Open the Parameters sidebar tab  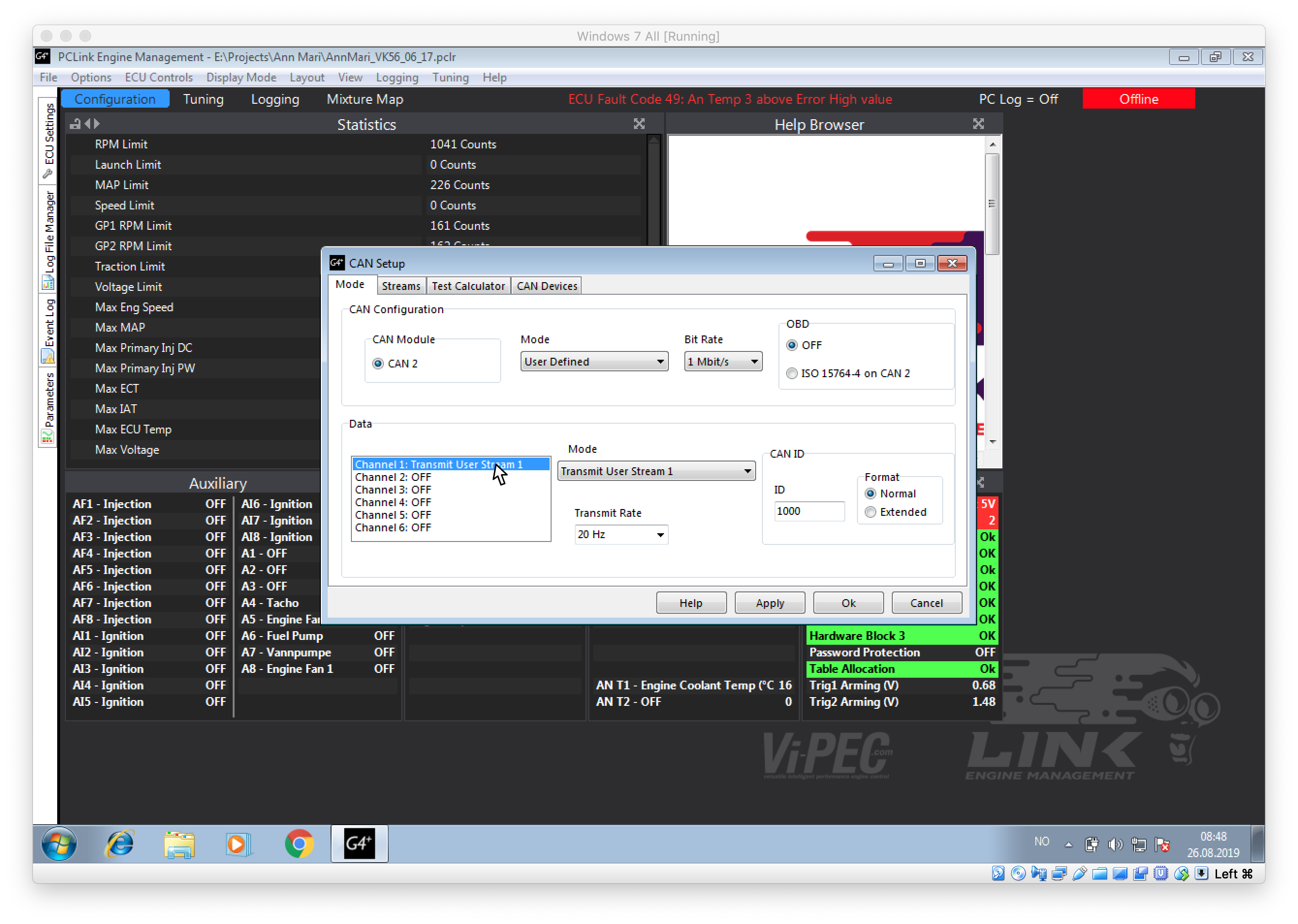point(49,407)
